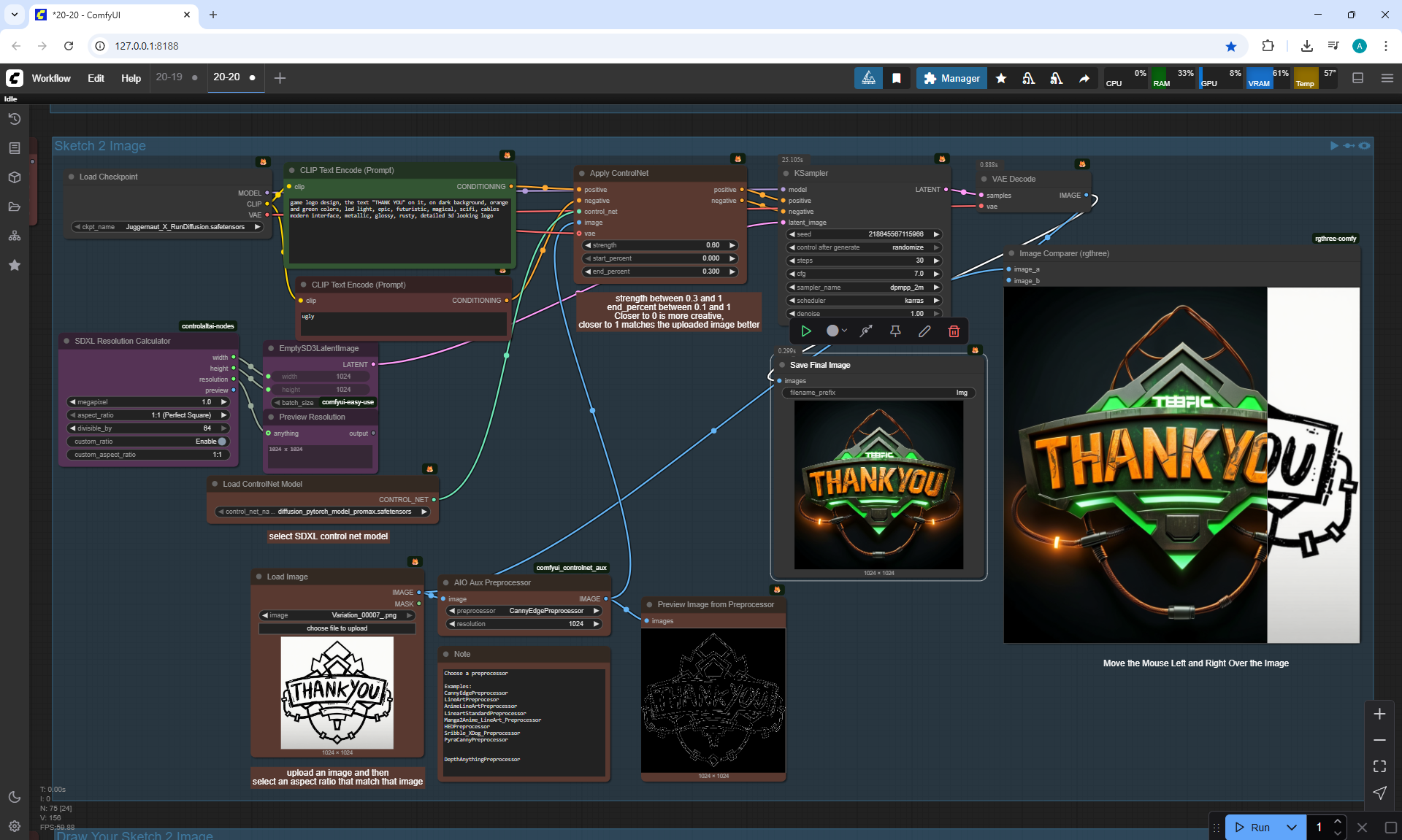Open the queue history sidebar icon

(14, 119)
